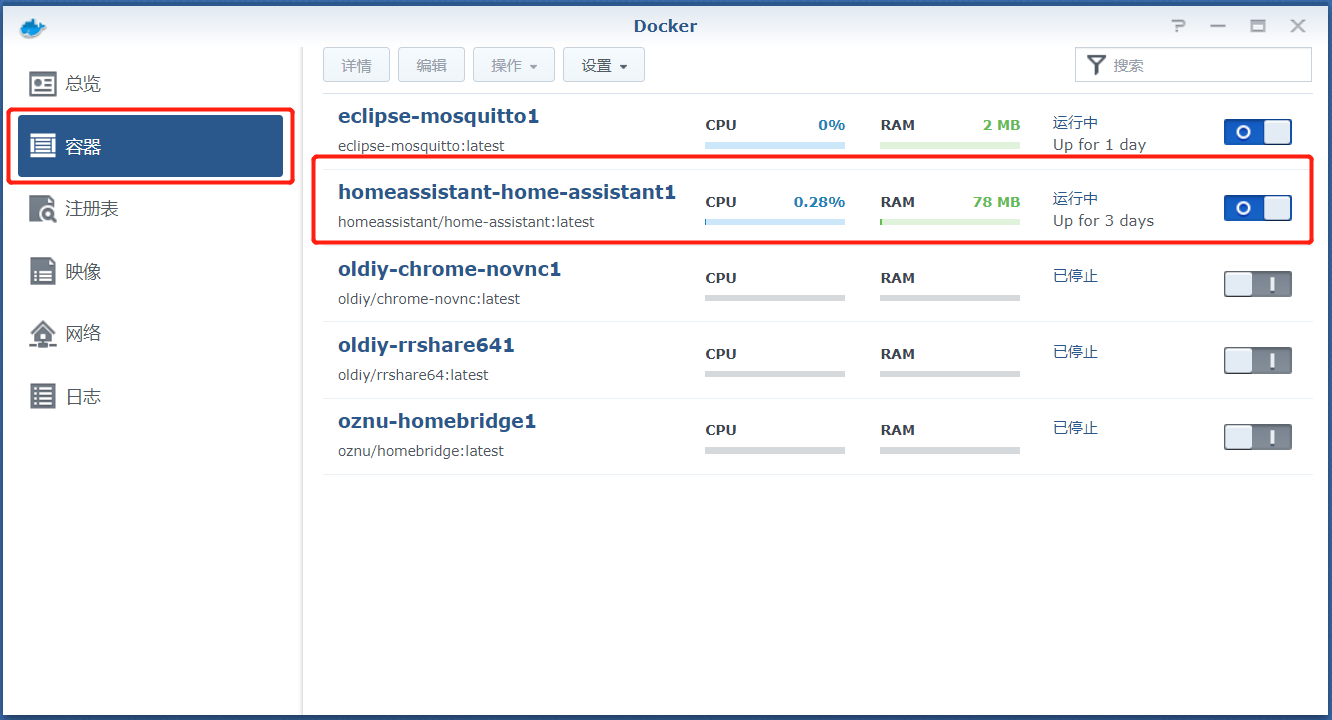
Task: Close the Docker window
Action: pos(1298,26)
